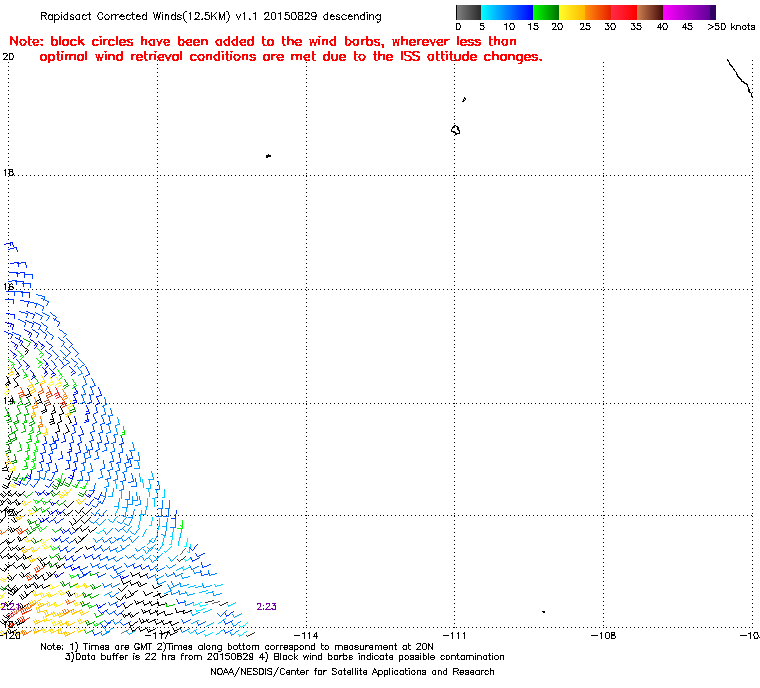
Task: Click the red 30-35 knots color segment
Action: click(624, 12)
